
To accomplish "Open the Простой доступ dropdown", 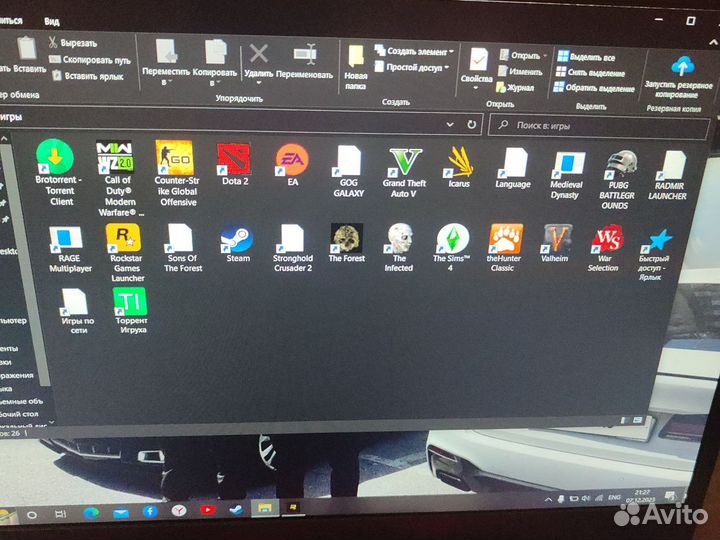I will [x=411, y=67].
